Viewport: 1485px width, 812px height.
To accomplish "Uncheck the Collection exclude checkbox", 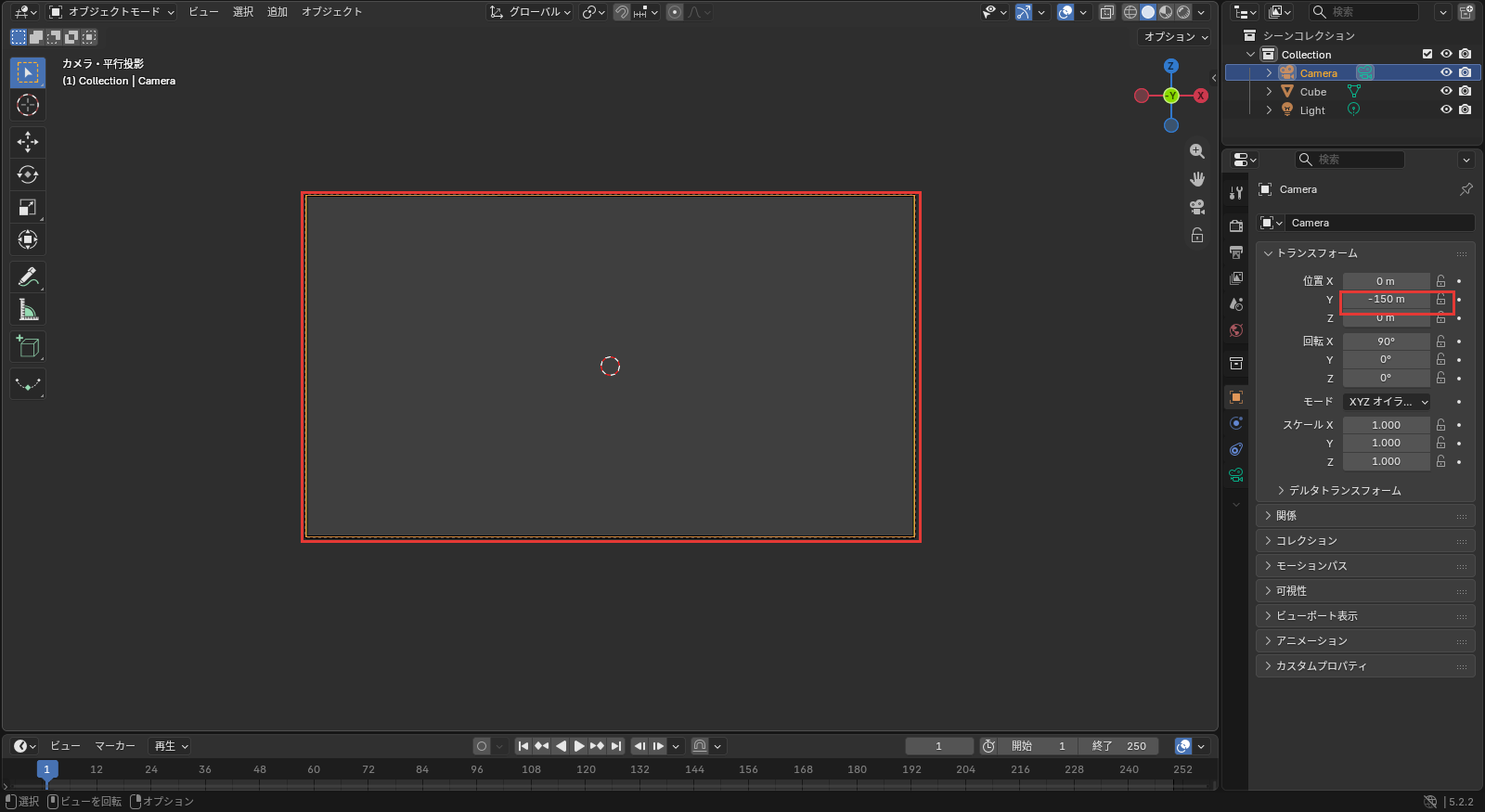I will tap(1427, 54).
